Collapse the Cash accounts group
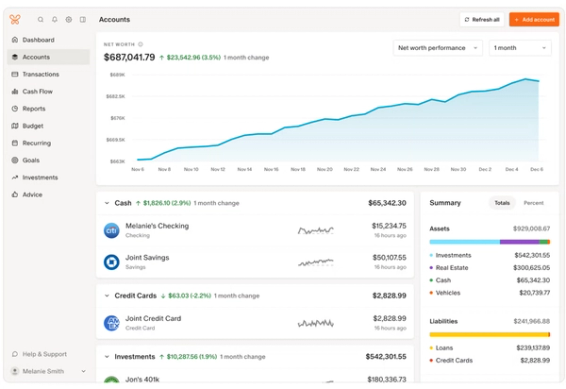 pyautogui.click(x=106, y=203)
